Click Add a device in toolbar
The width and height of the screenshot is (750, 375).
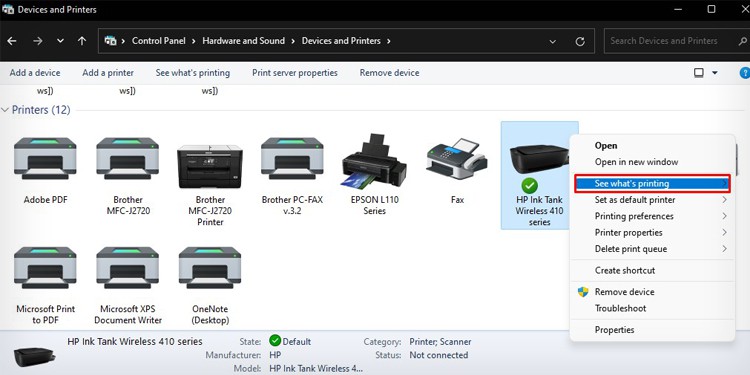[x=35, y=73]
